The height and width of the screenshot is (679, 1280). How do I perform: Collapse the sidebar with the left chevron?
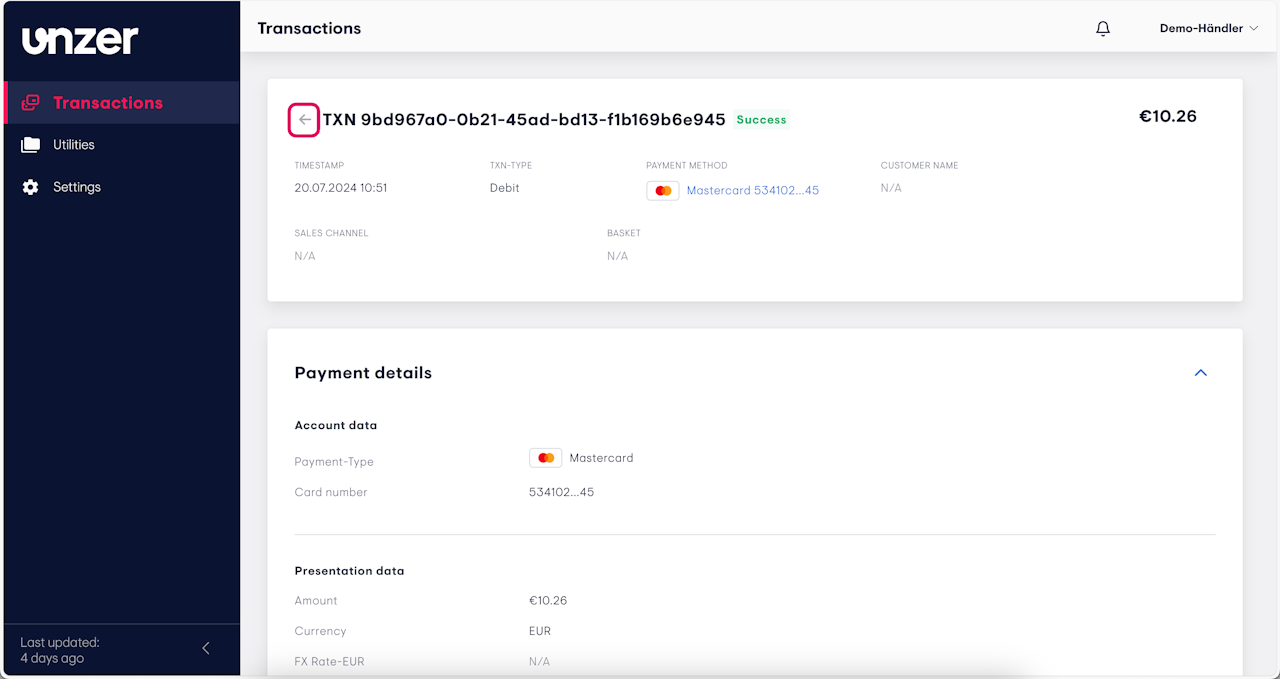pyautogui.click(x=206, y=648)
